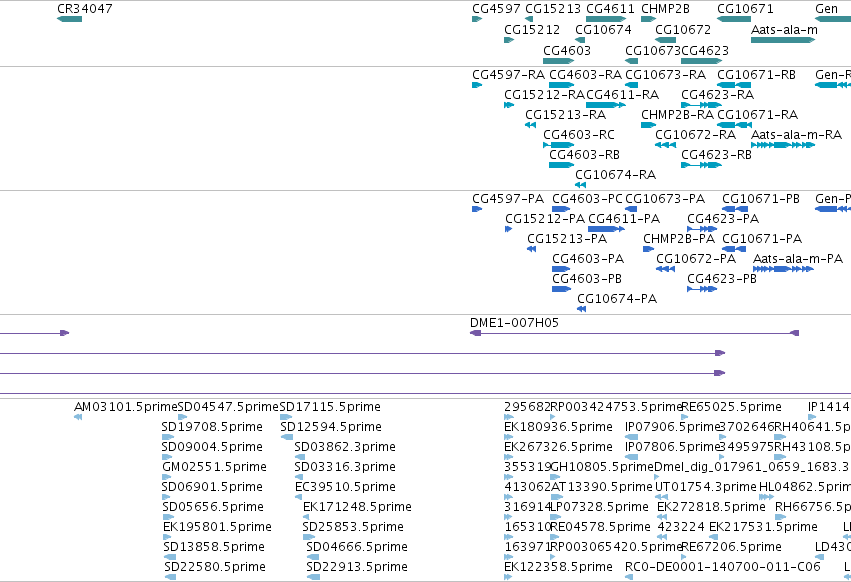Select protein CHMP2B-PA
The image size is (851, 582).
649,249
